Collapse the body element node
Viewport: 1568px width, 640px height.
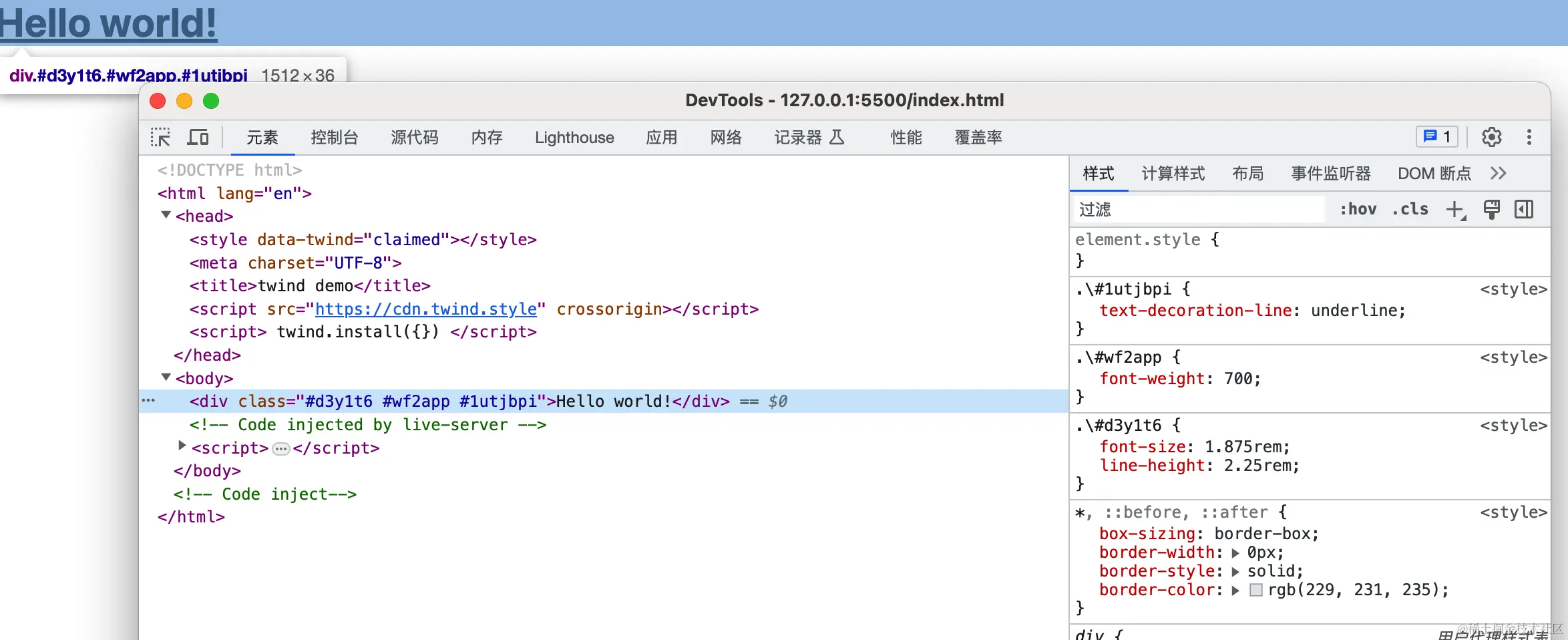(x=166, y=377)
